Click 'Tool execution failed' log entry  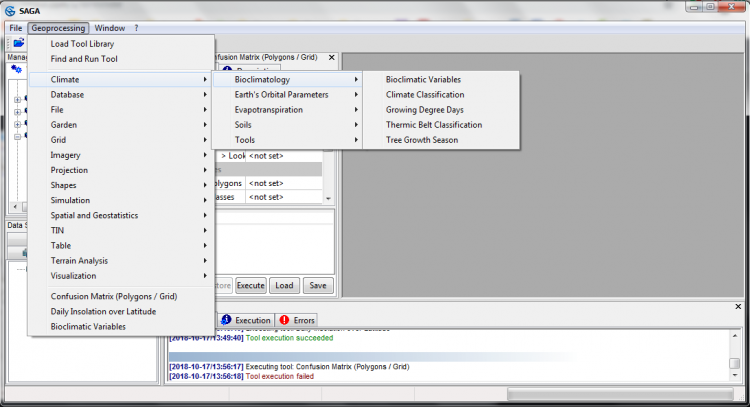pos(280,376)
